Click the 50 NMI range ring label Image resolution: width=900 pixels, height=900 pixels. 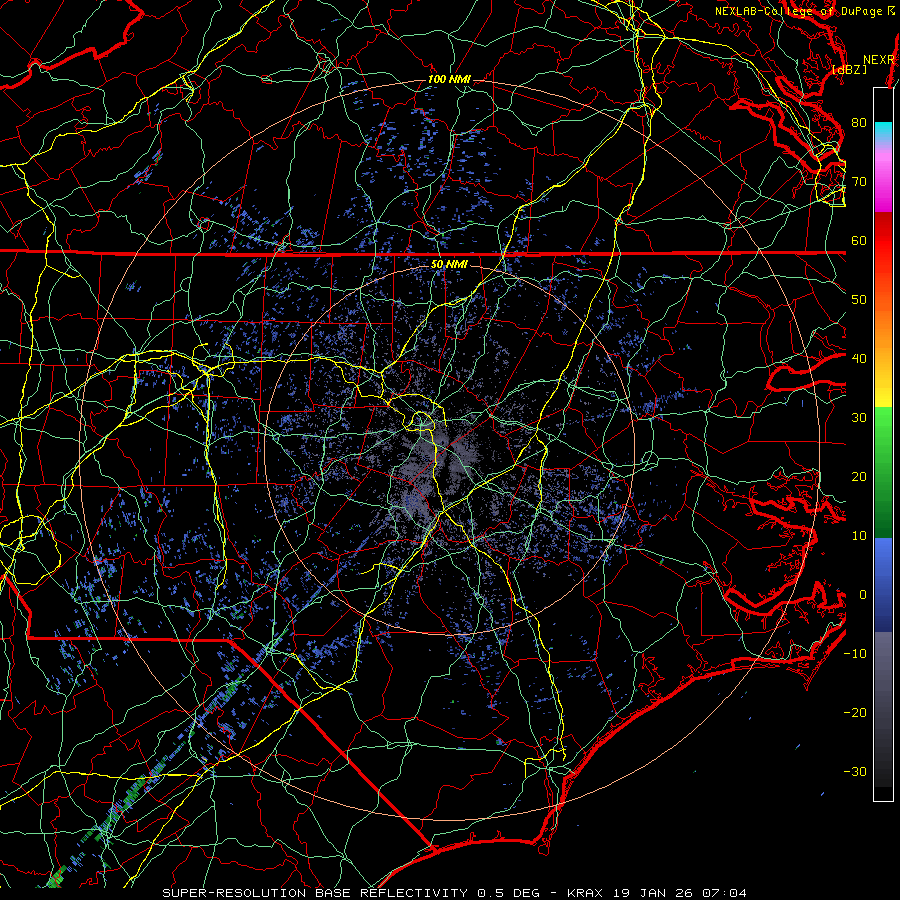coord(449,264)
